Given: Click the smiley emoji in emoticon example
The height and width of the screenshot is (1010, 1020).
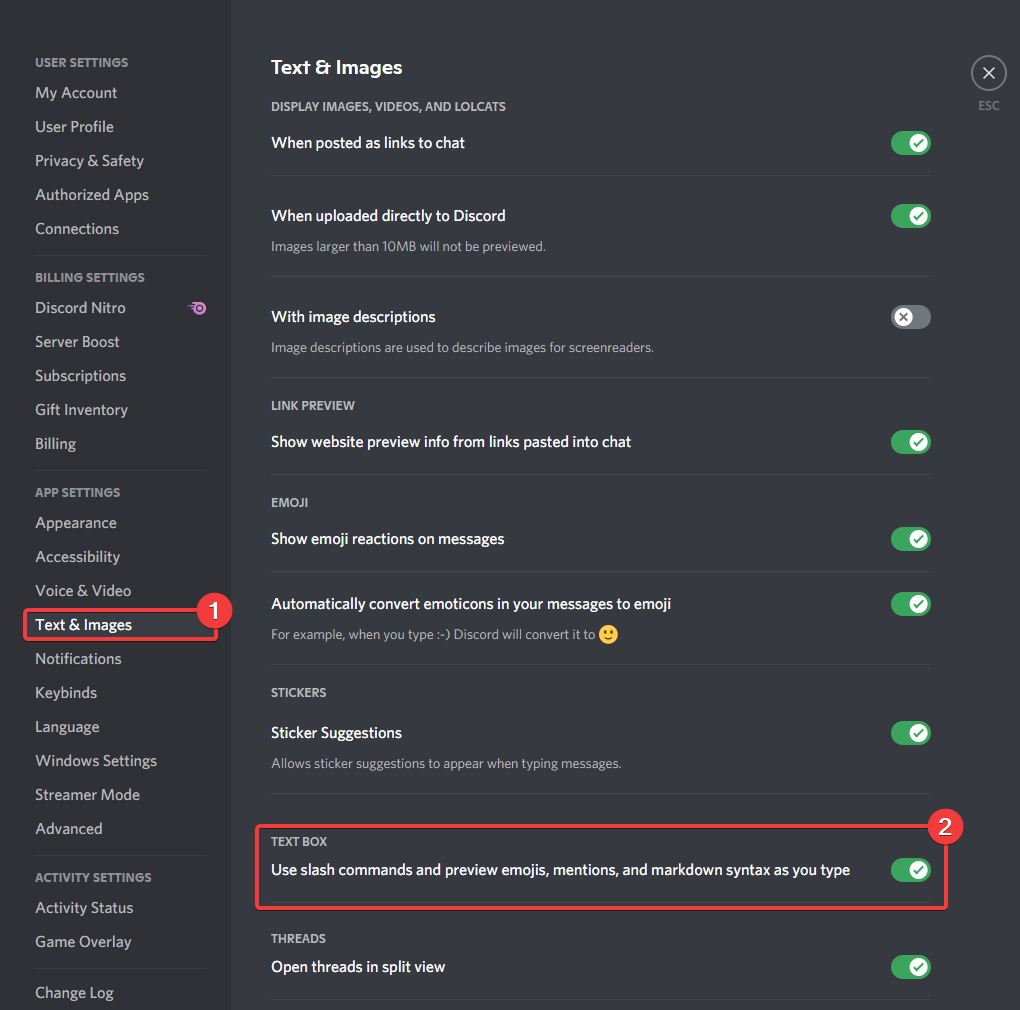Looking at the screenshot, I should pyautogui.click(x=608, y=634).
